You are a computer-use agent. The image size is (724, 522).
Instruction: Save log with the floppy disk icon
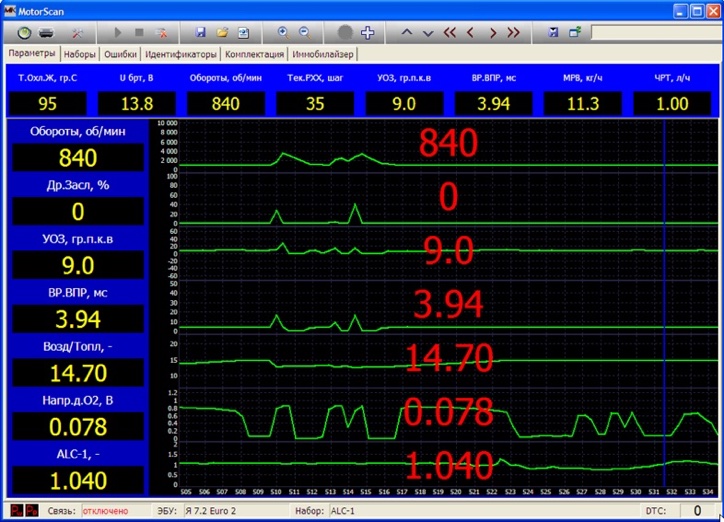tap(200, 32)
